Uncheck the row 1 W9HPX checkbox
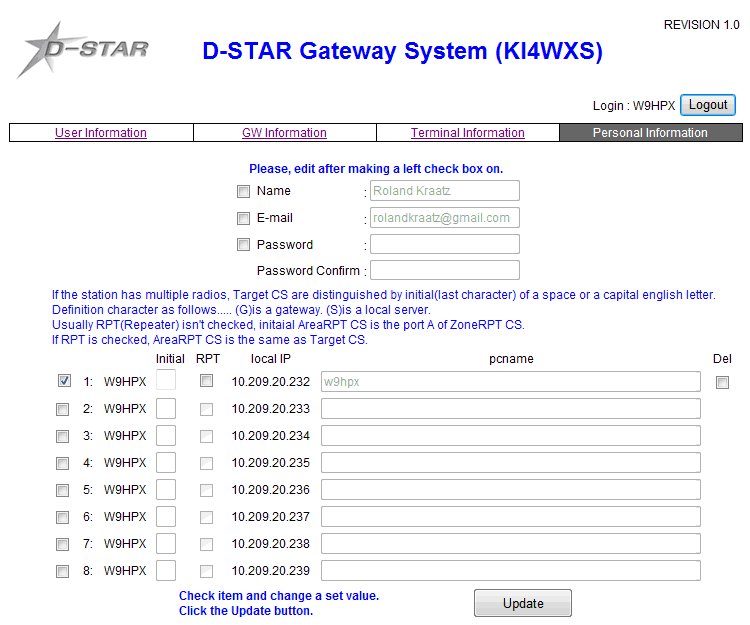 click(x=64, y=381)
